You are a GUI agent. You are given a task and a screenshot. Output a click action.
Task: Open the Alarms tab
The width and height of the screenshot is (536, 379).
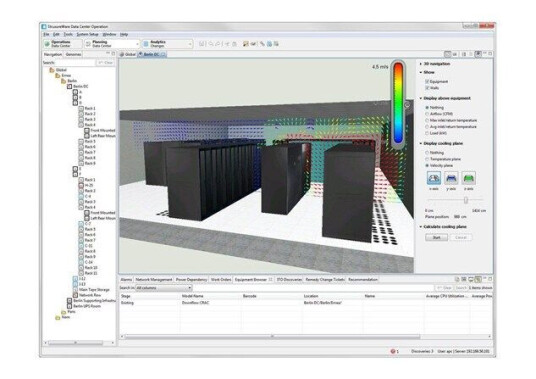coord(126,280)
